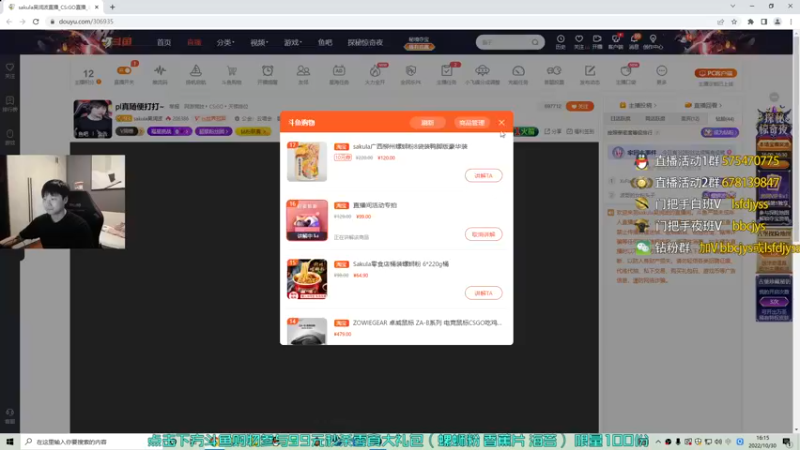Viewport: 800px width, 450px height.
Task: Click the ZOWIEGEAR 卓威鼠标 product title
Action: coord(427,322)
